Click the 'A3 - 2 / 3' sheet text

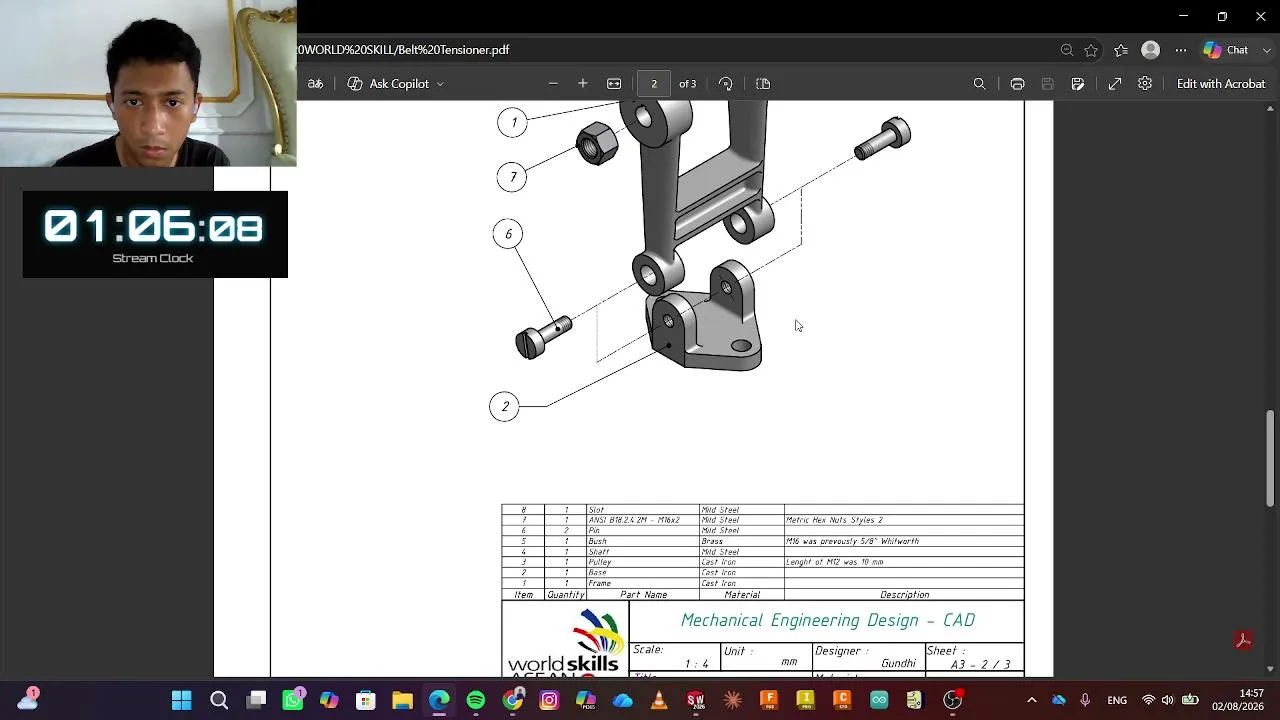(x=980, y=664)
